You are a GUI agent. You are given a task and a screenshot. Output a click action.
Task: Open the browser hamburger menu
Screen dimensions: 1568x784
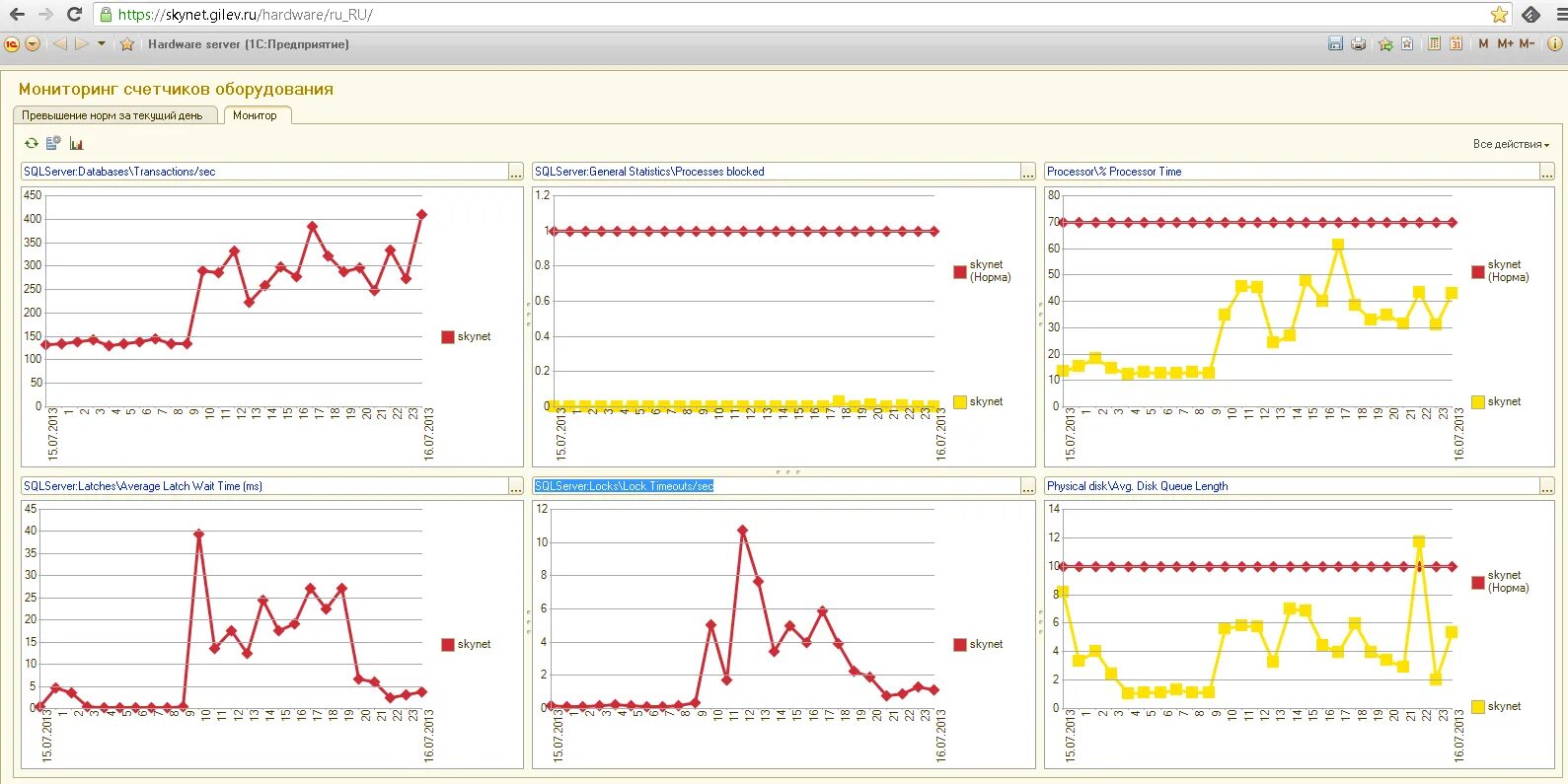pyautogui.click(x=1560, y=15)
